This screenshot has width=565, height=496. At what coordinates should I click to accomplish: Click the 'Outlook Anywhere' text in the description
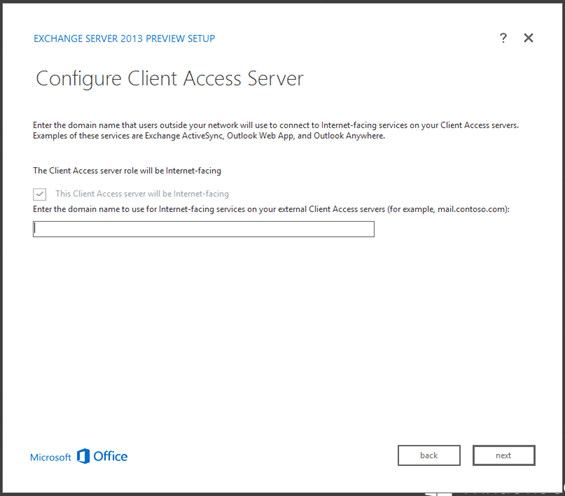pyautogui.click(x=348, y=136)
